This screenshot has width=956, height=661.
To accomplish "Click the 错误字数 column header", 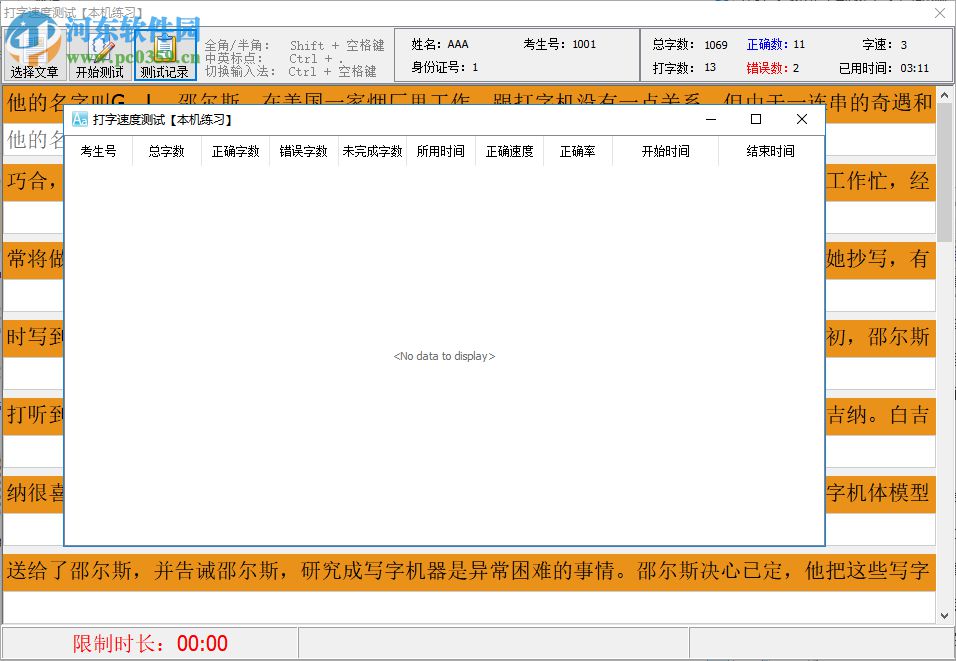I will coord(303,152).
